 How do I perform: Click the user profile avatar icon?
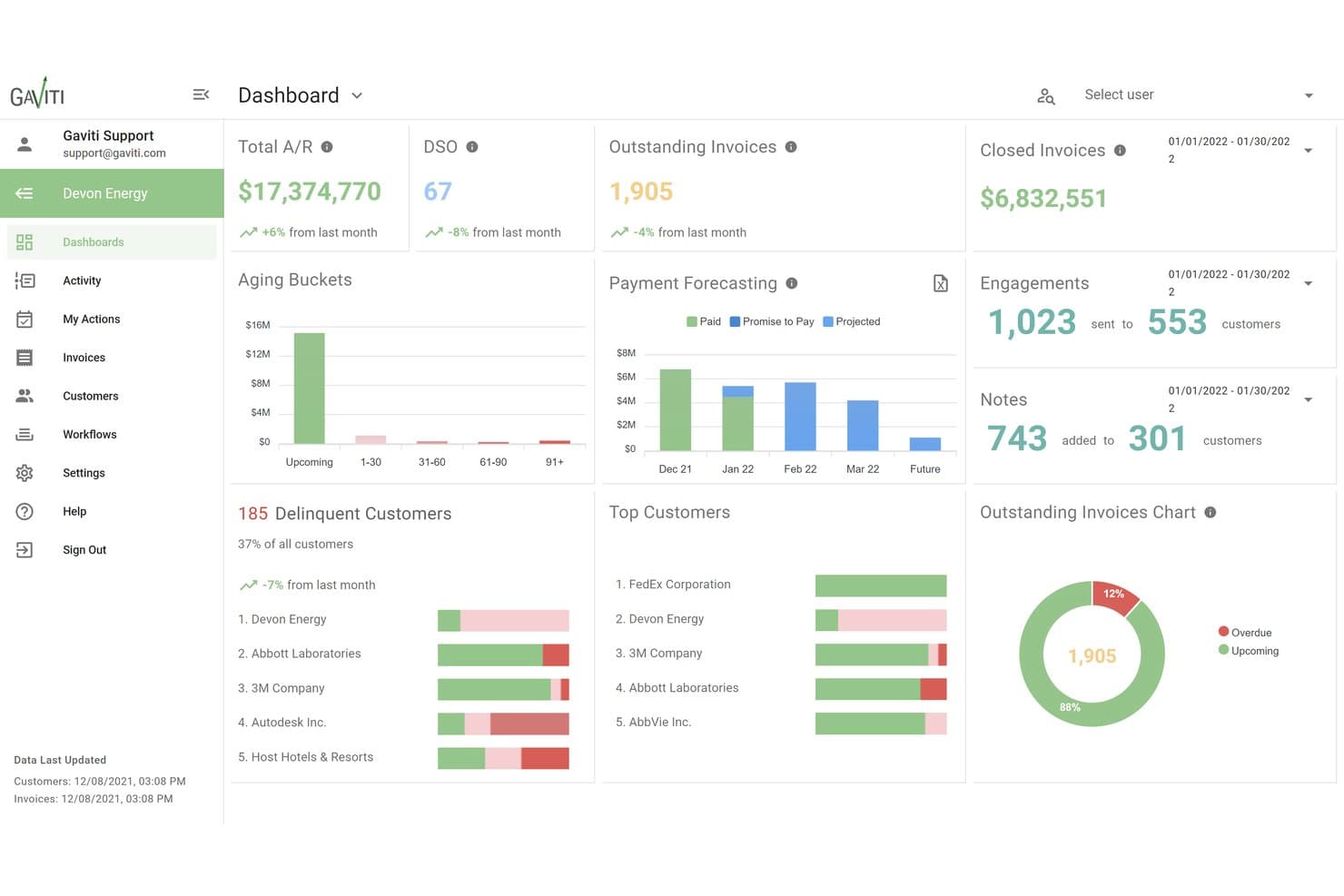(x=25, y=143)
